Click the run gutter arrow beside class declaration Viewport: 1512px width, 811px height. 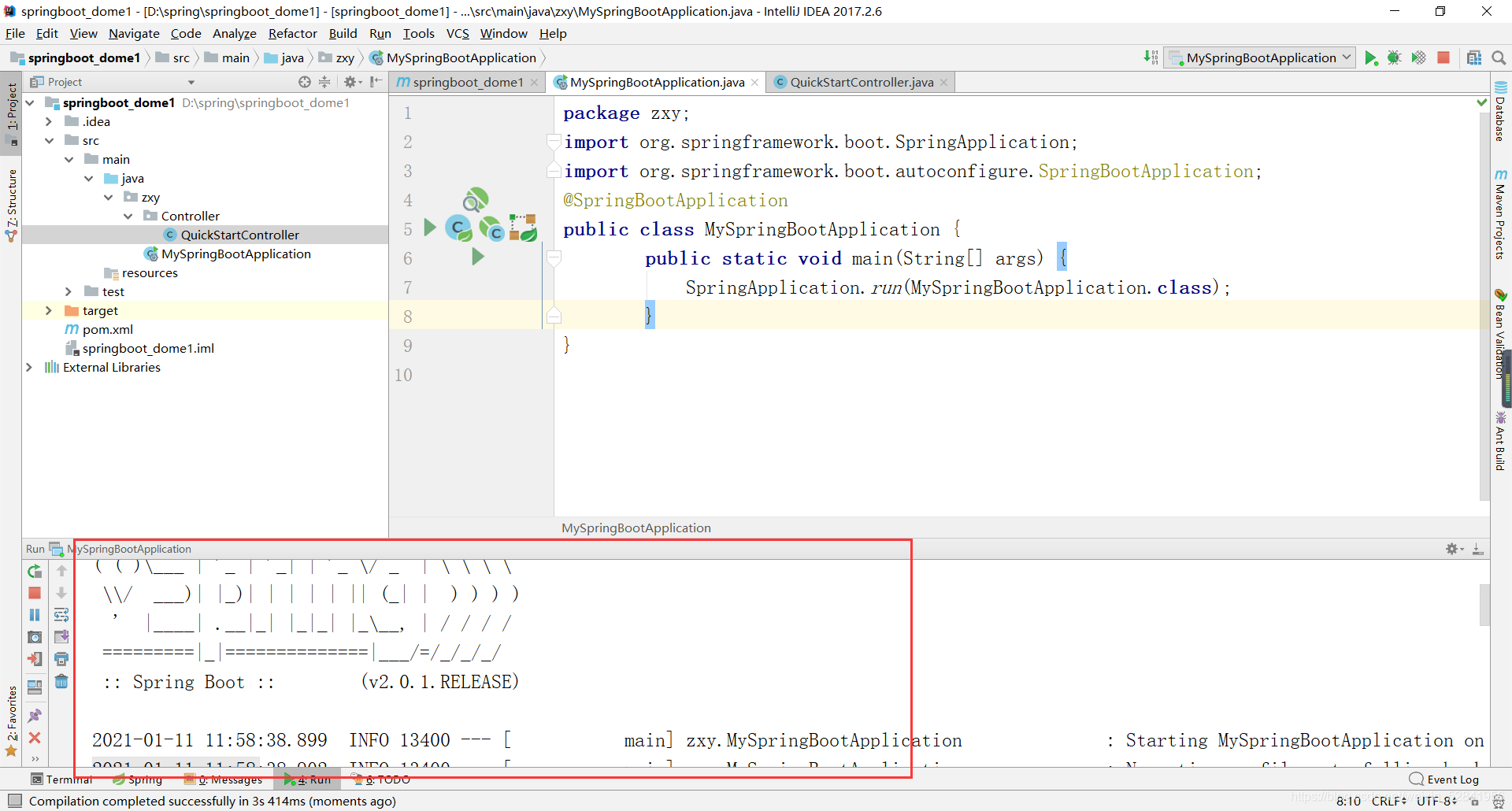tap(430, 228)
